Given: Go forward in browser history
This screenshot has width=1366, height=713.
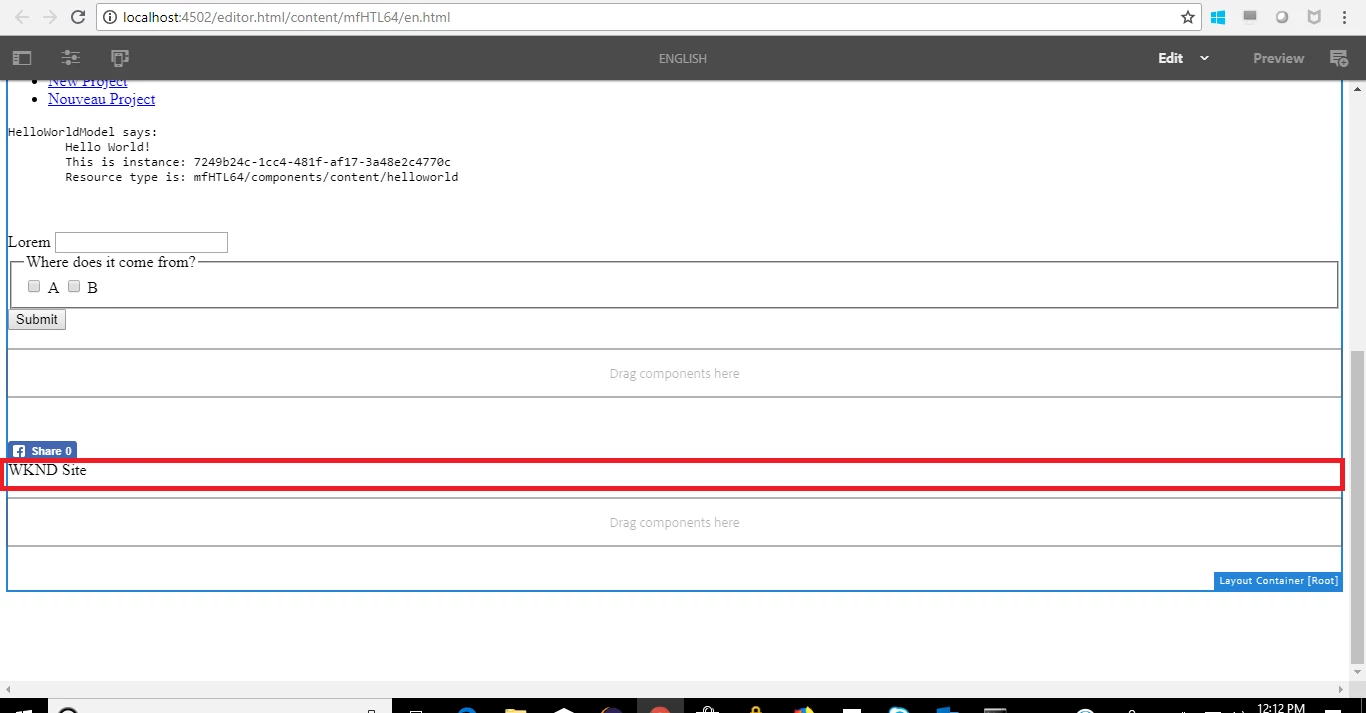Looking at the screenshot, I should coord(49,17).
